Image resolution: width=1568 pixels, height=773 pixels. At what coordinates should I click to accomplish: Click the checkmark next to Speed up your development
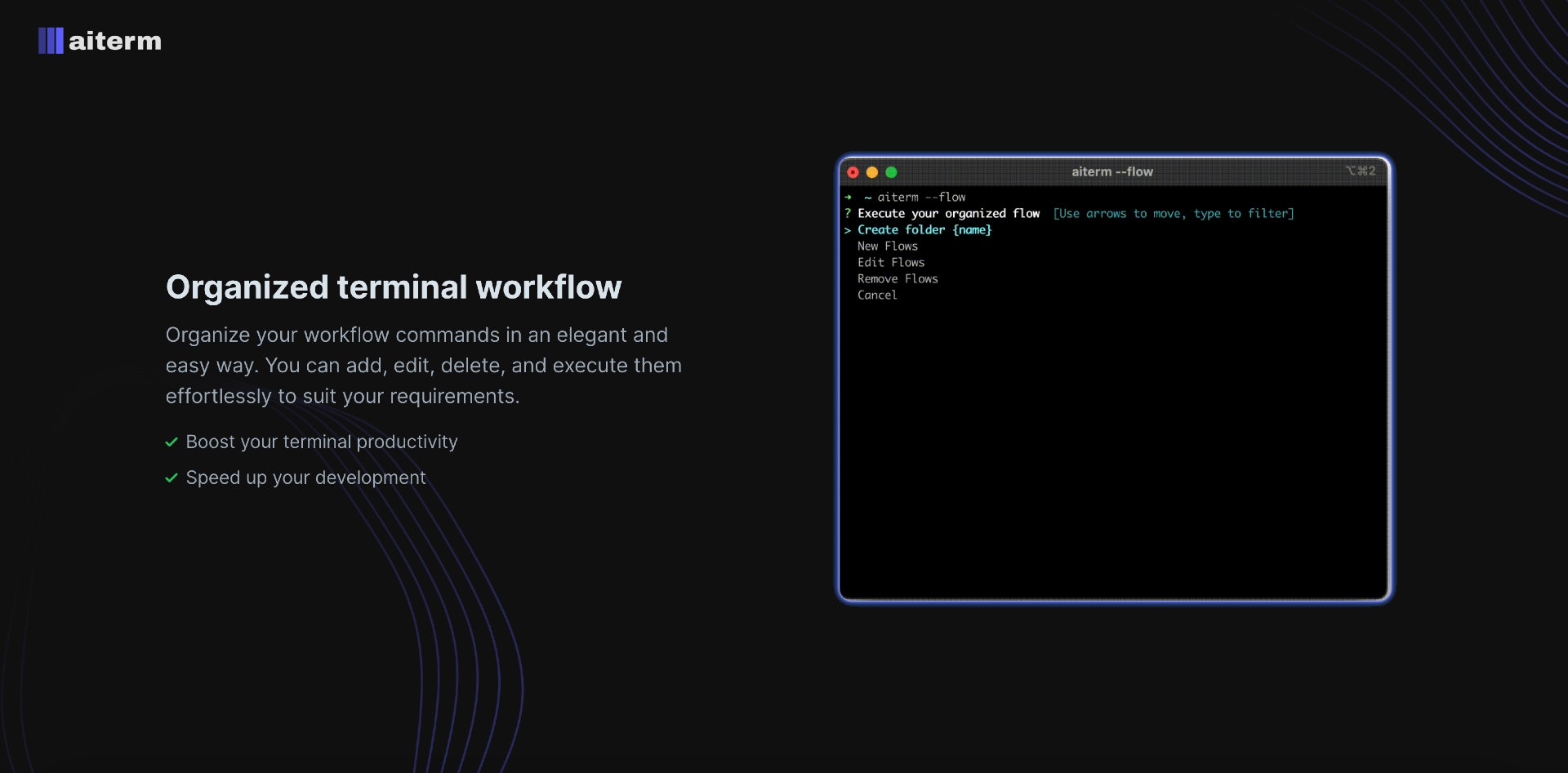pos(171,479)
